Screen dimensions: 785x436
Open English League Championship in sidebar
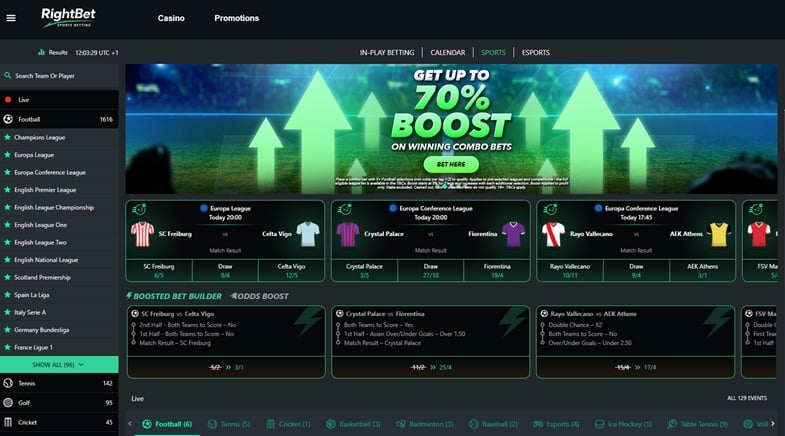54,207
